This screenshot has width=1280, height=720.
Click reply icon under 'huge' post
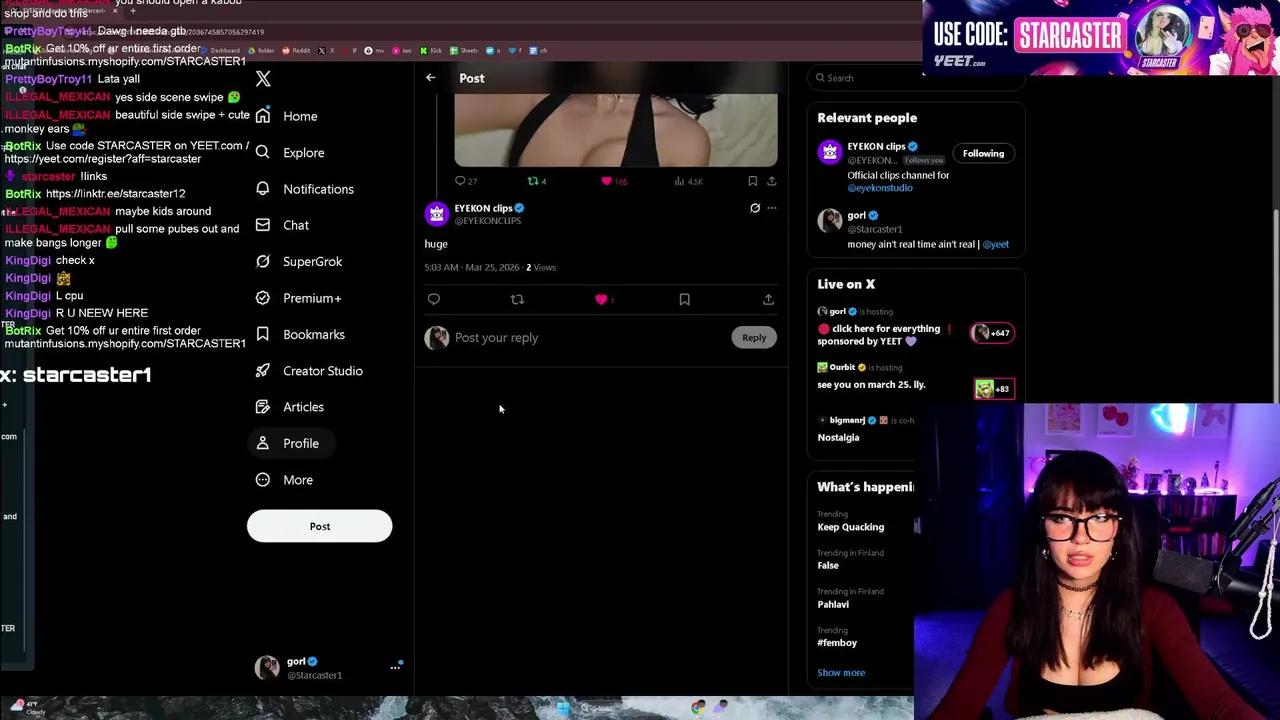point(434,299)
